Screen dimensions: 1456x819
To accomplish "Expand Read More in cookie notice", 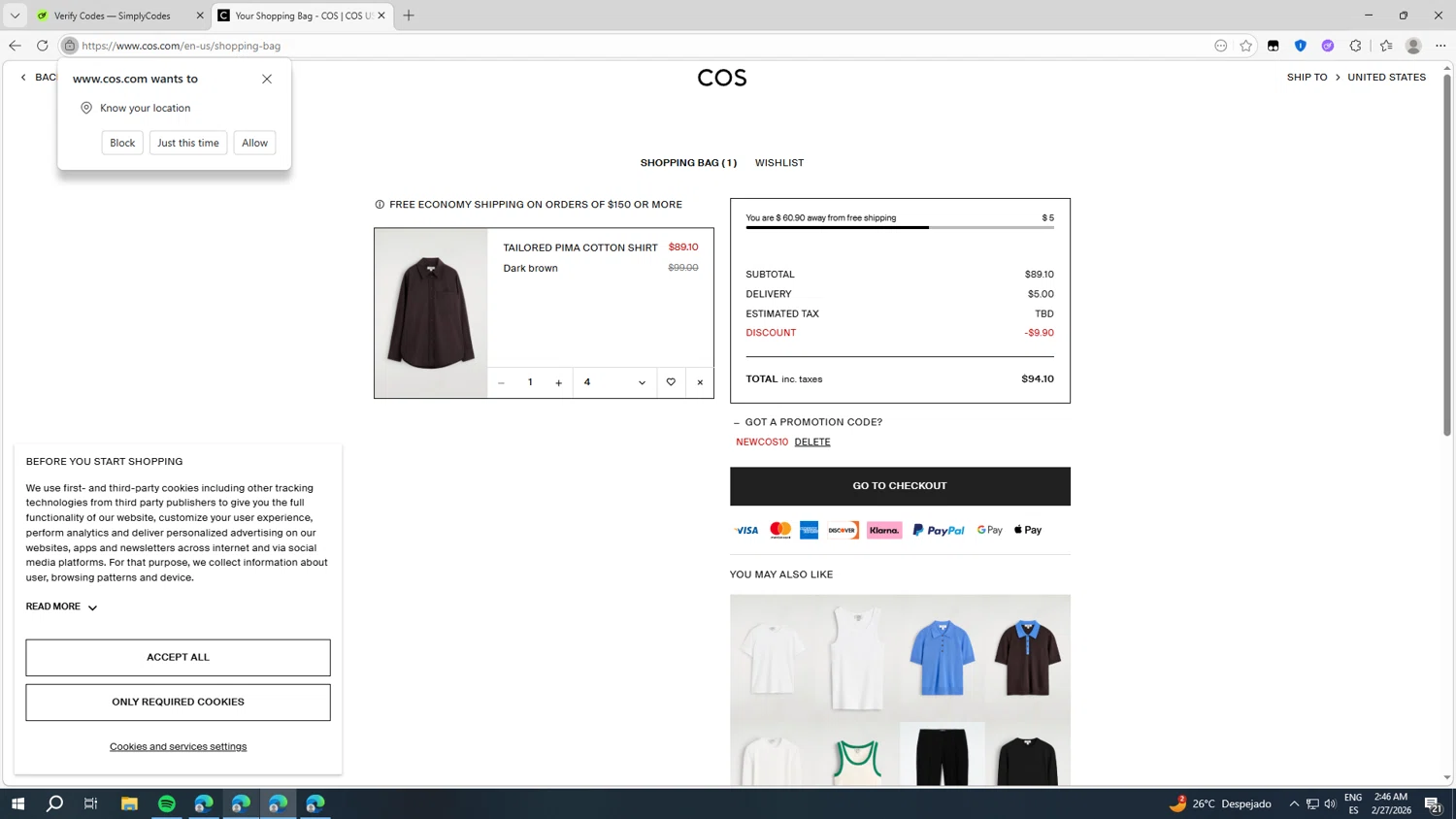I will point(61,607).
